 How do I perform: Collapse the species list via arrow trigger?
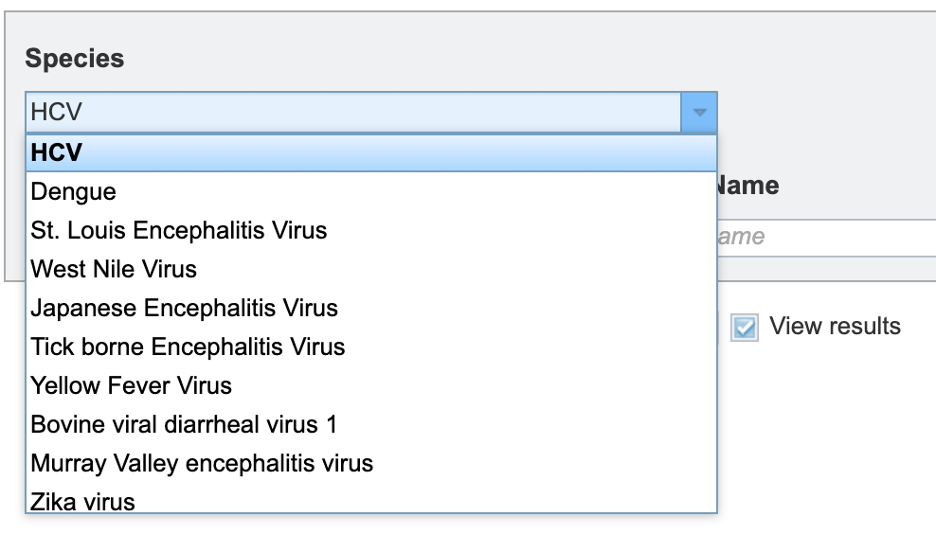[x=699, y=112]
